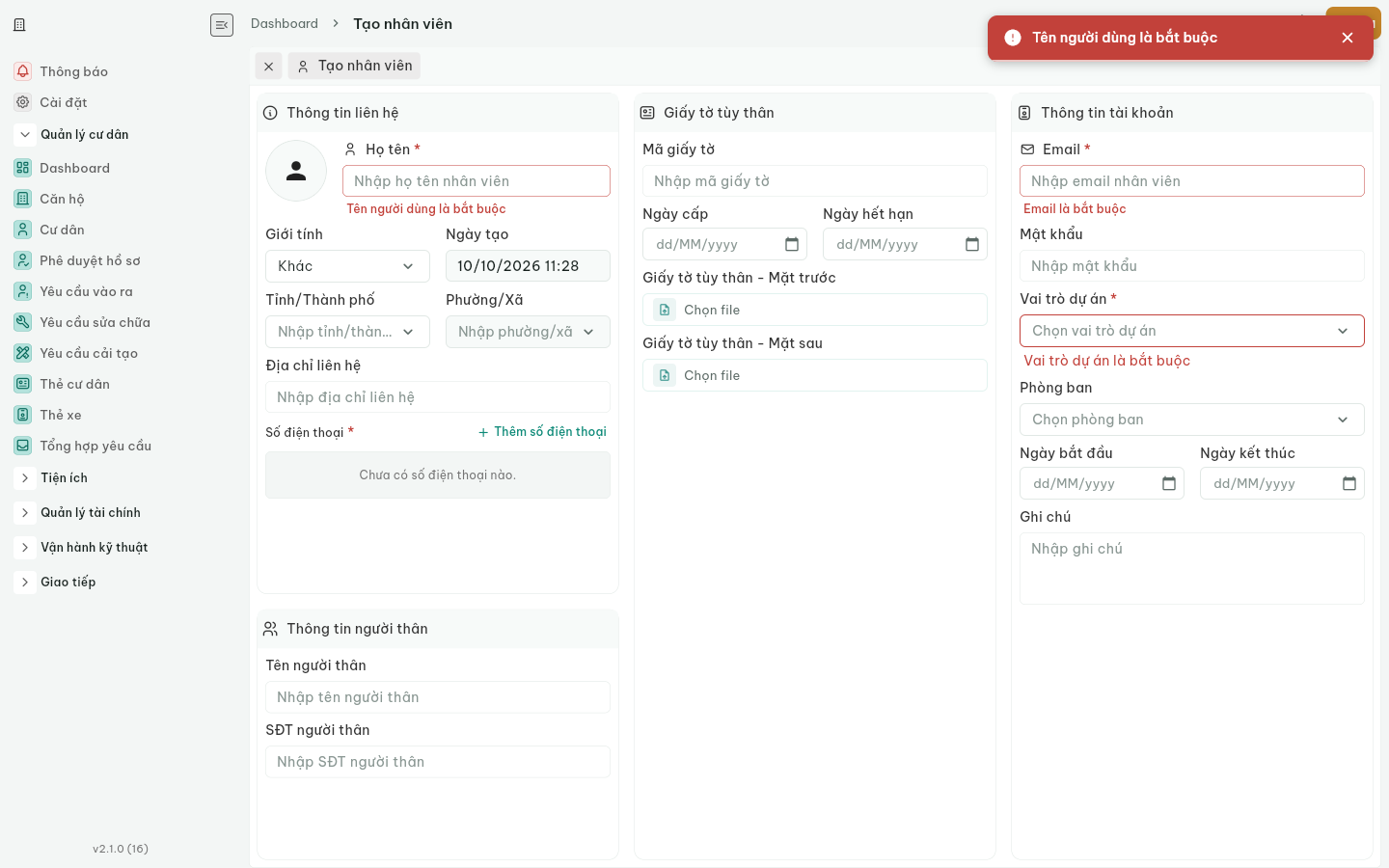Open calendar for Ngày kết thúc
The image size is (1389, 868).
[x=1349, y=484]
